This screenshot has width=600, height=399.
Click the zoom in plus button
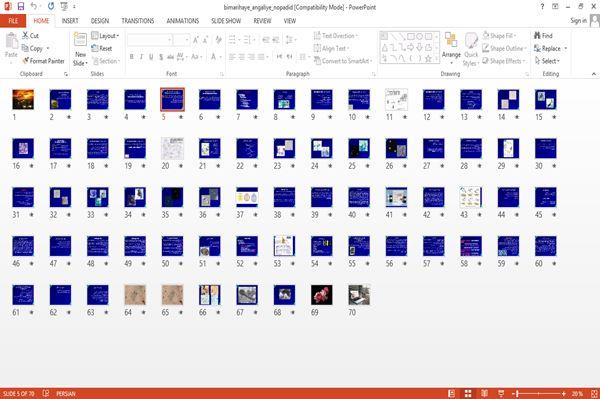tap(564, 393)
